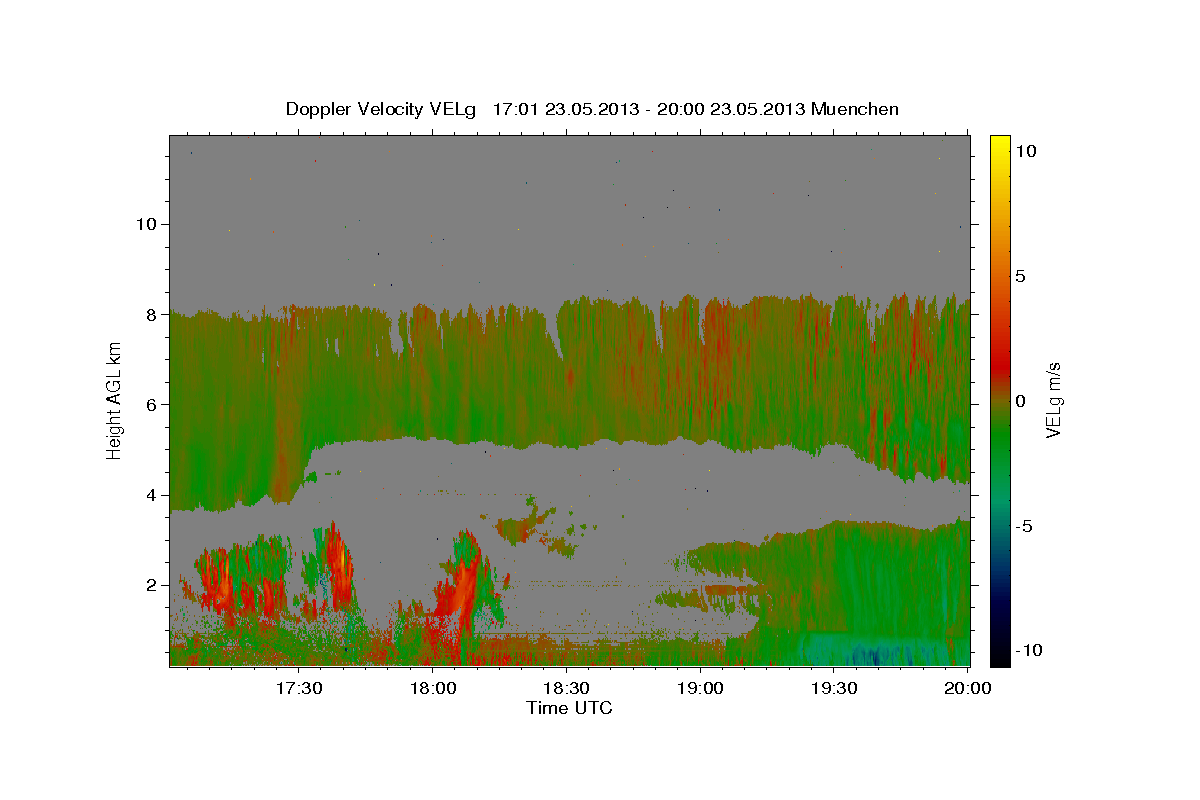Click the height tick label 6
Image resolution: width=1200 pixels, height=800 pixels.
[152, 404]
